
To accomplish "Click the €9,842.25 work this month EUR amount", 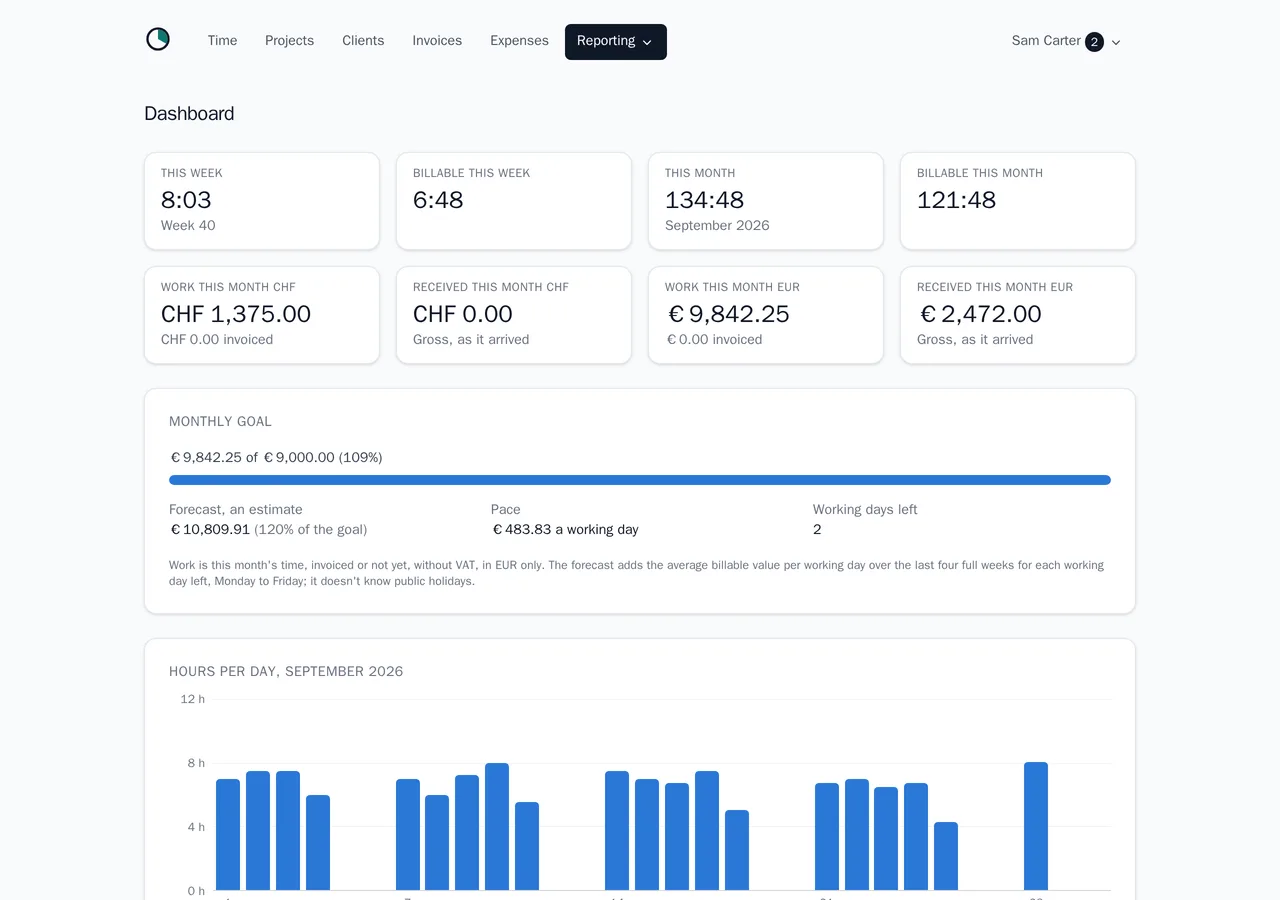I will tap(728, 314).
